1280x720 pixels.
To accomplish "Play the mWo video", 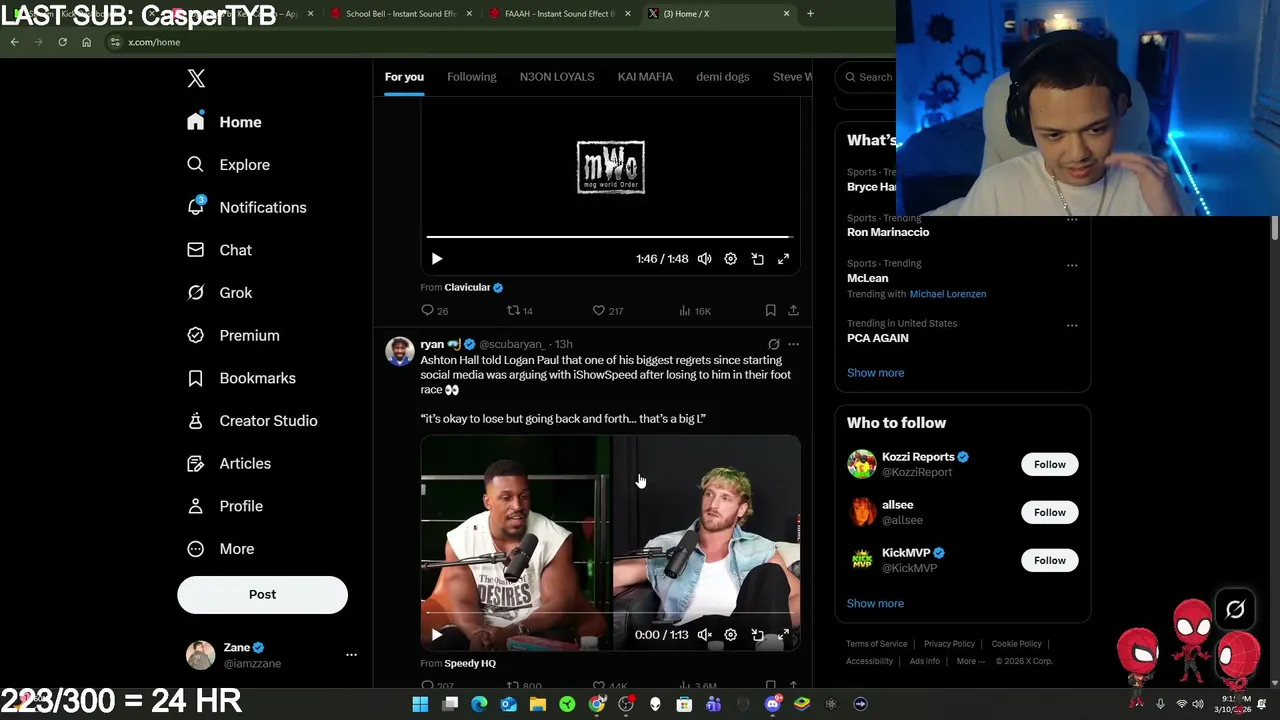I will click(x=437, y=259).
